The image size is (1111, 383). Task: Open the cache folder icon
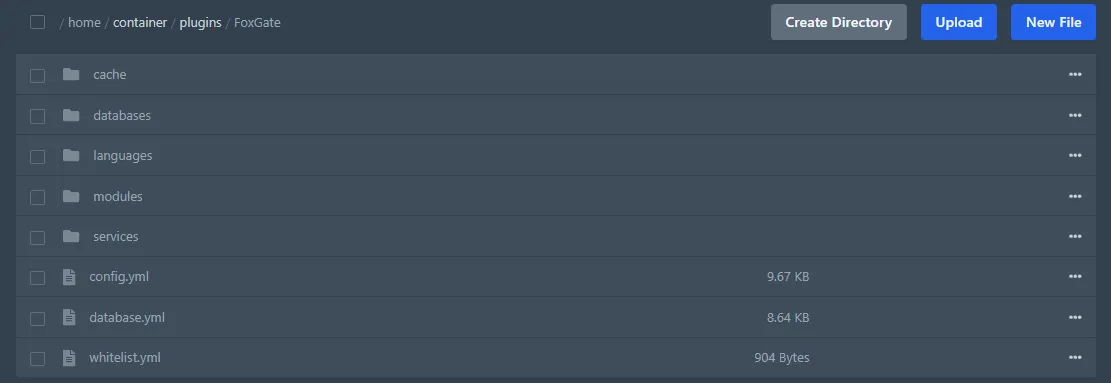(71, 74)
